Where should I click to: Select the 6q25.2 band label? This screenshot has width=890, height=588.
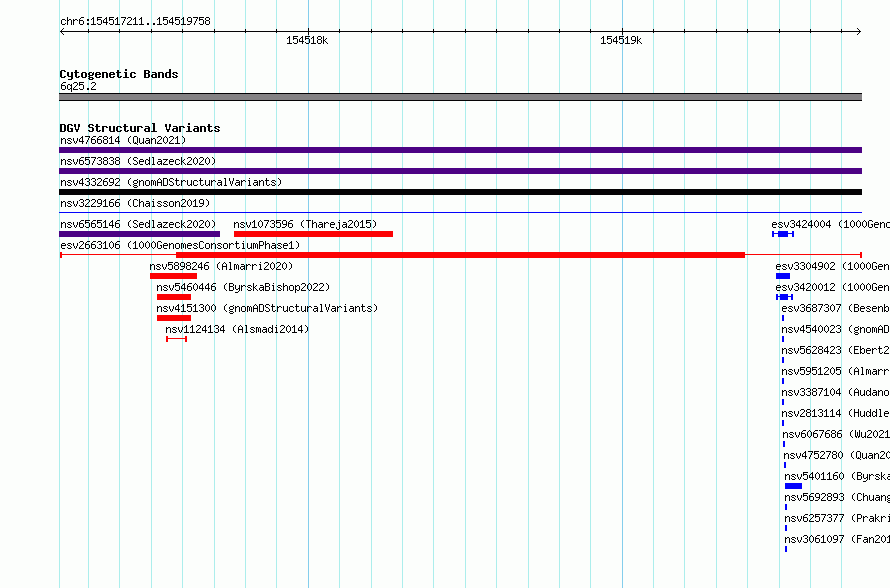(78, 86)
